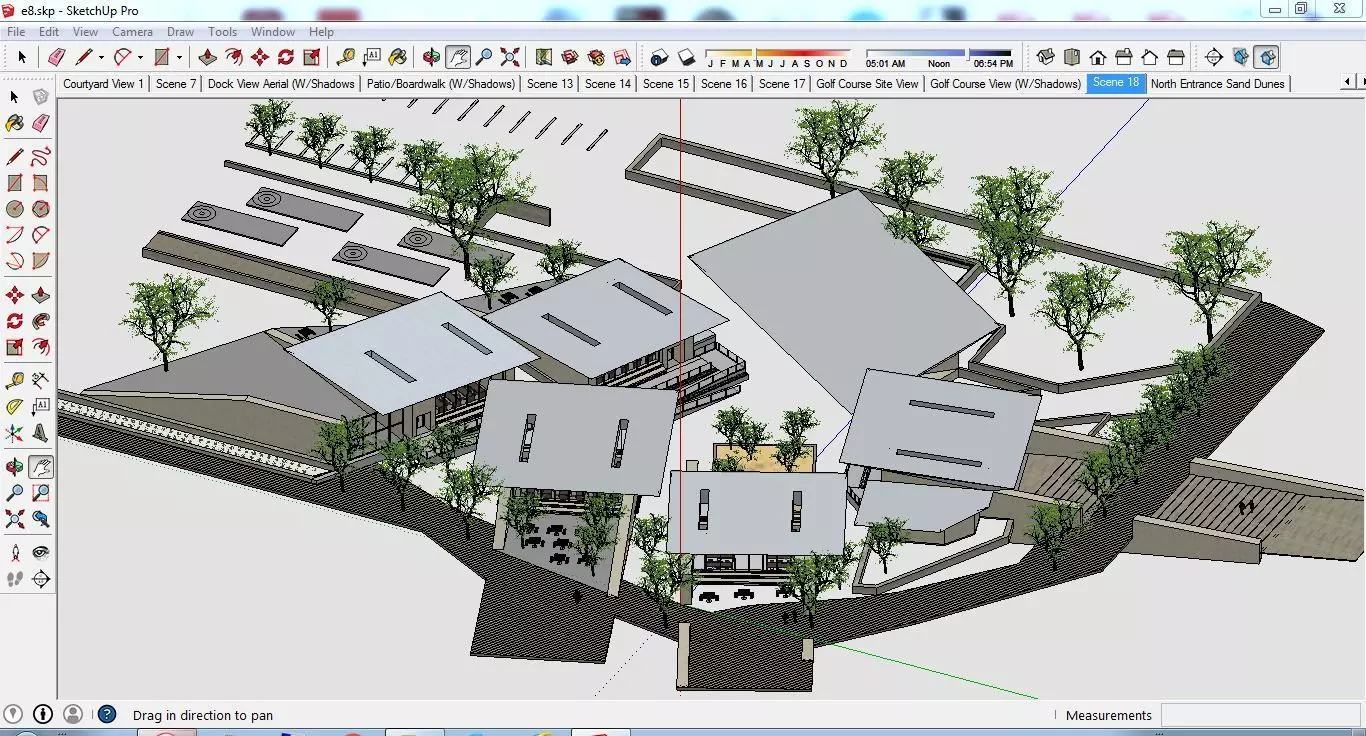Image resolution: width=1366 pixels, height=736 pixels.
Task: Select the Orbit tool in top toolbar
Action: 432,57
